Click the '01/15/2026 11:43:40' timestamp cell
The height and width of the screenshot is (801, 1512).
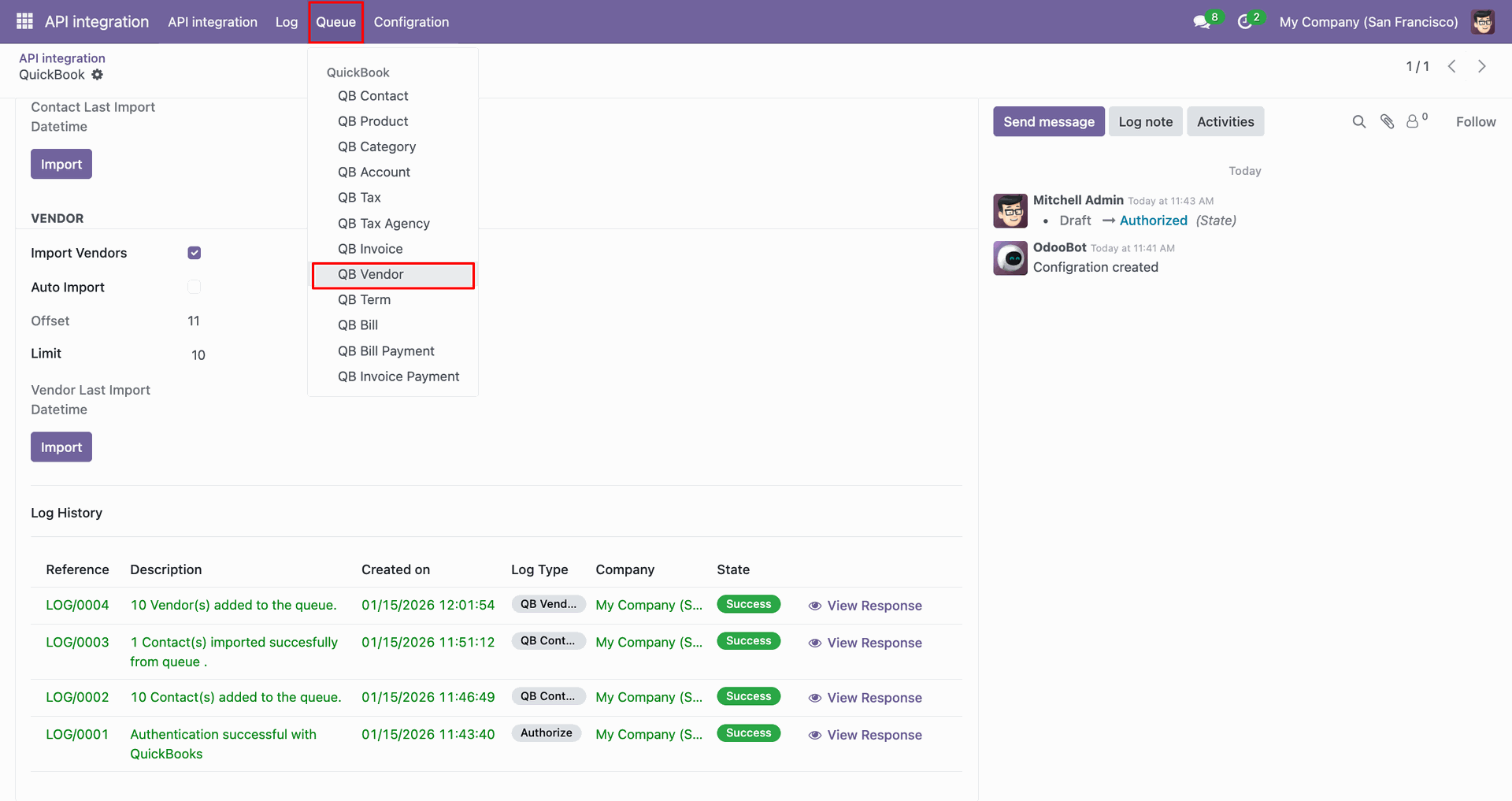click(x=428, y=734)
